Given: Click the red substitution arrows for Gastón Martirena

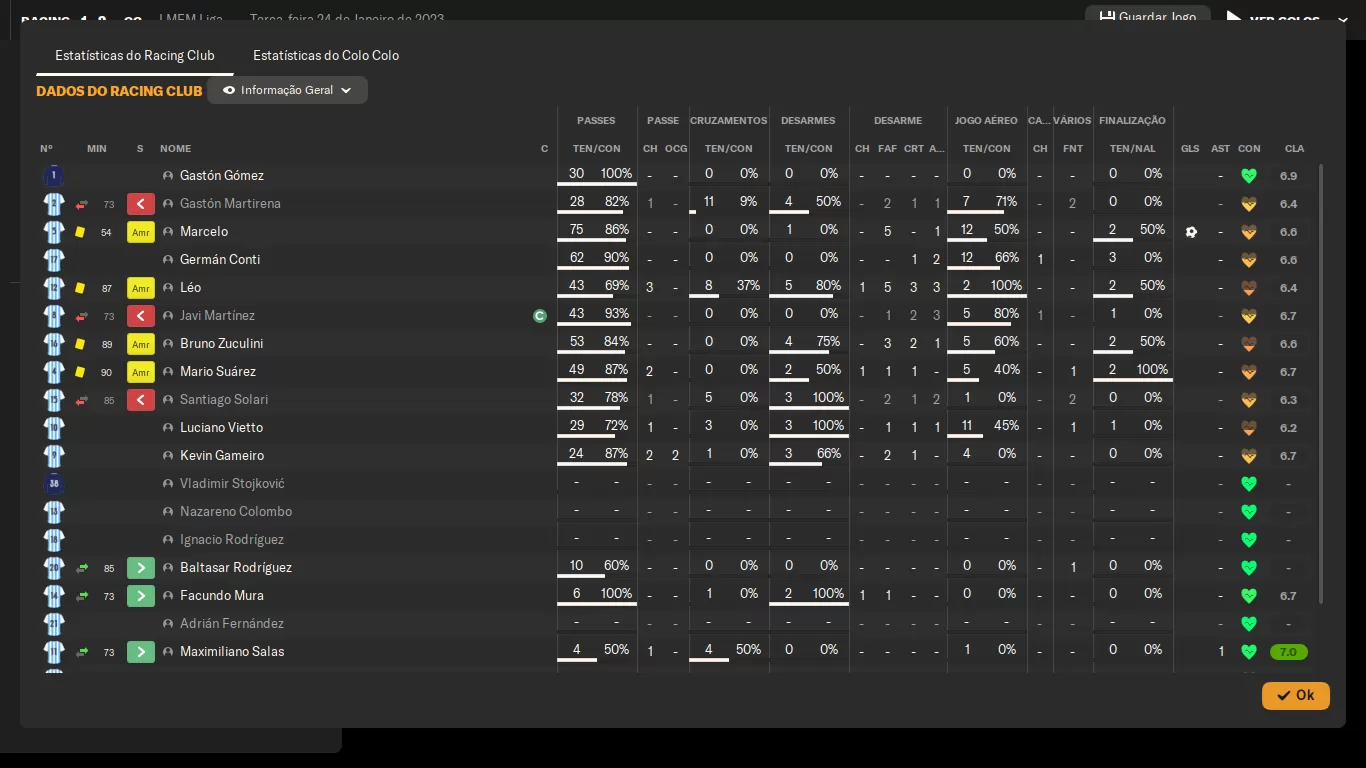Looking at the screenshot, I should click(x=82, y=204).
